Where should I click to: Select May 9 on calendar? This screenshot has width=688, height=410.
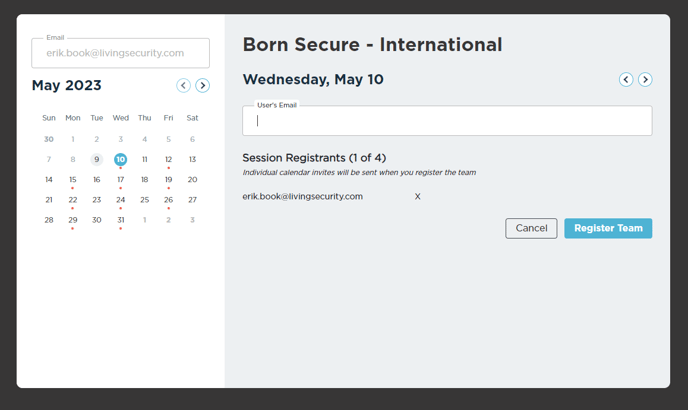[x=97, y=159]
